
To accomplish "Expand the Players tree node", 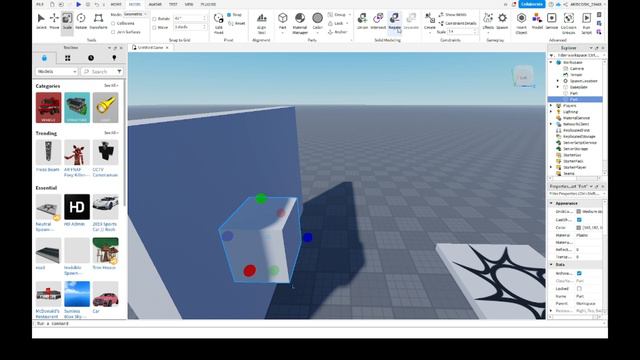I will 551,106.
